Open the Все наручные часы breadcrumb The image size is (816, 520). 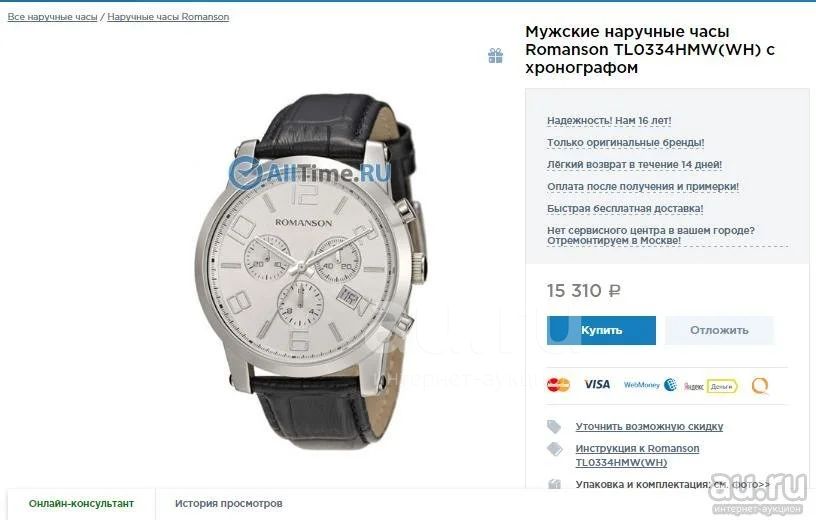click(53, 17)
